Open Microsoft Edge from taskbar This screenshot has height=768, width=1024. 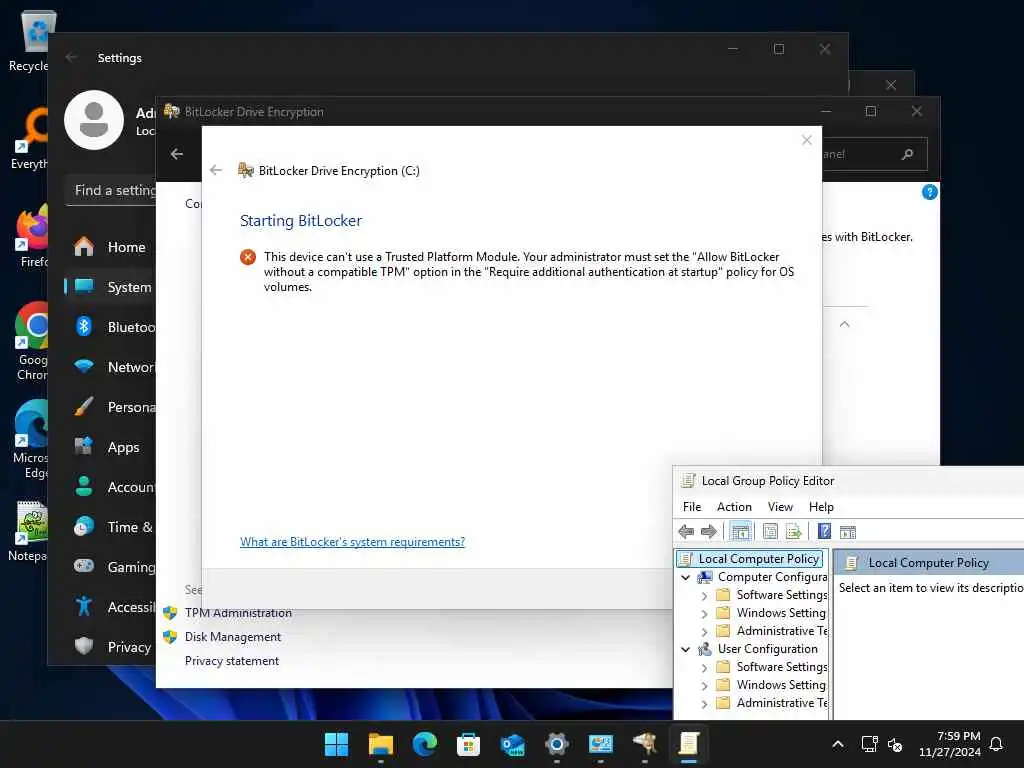pyautogui.click(x=424, y=744)
